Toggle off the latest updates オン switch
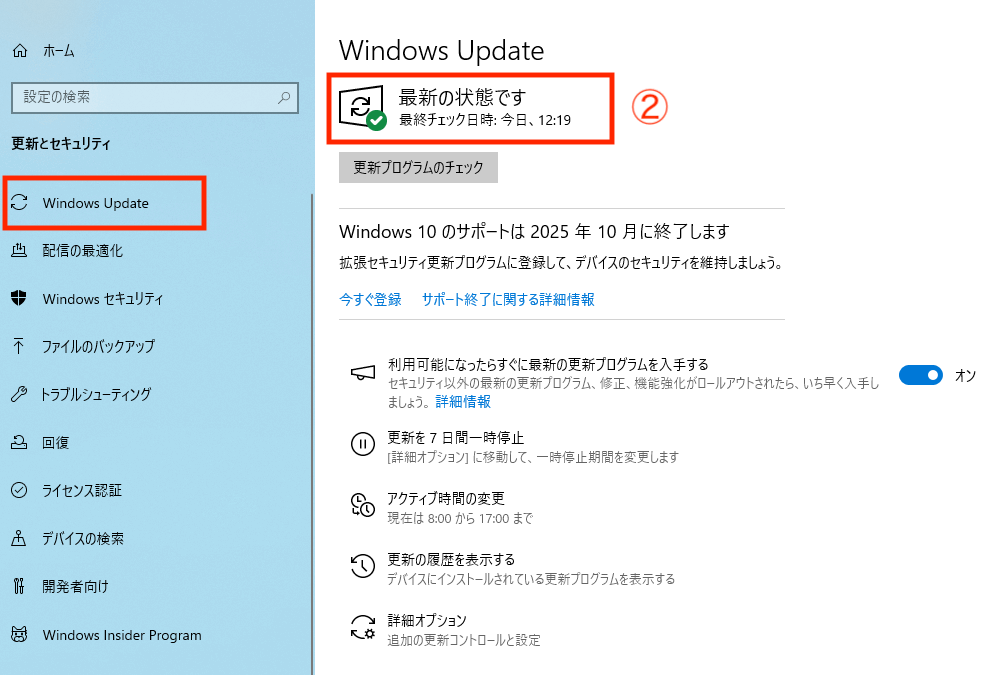 point(920,375)
